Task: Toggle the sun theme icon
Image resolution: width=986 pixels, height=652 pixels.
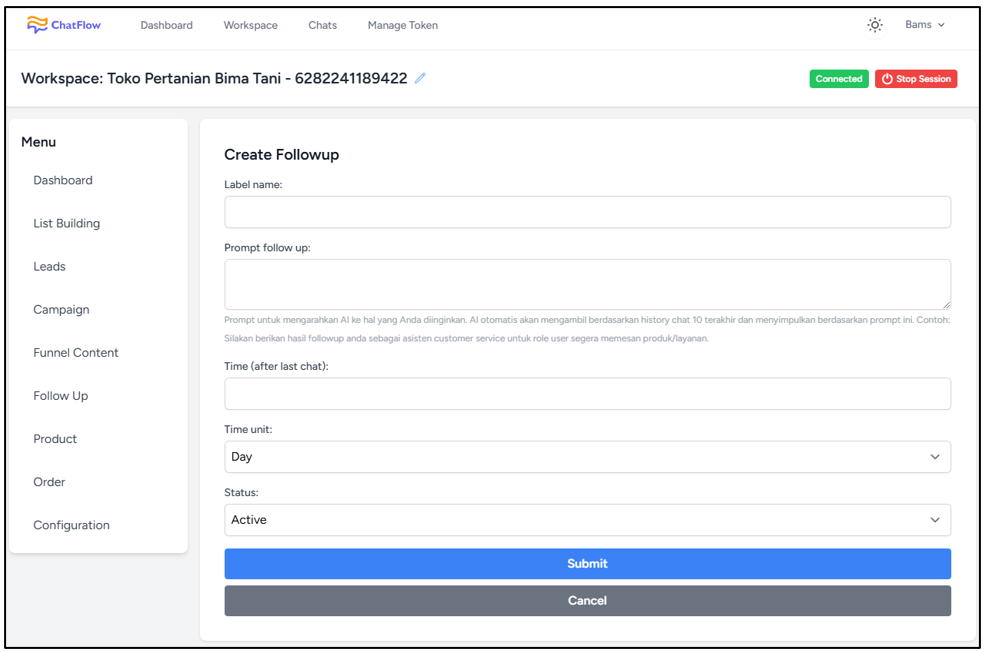Action: (874, 25)
